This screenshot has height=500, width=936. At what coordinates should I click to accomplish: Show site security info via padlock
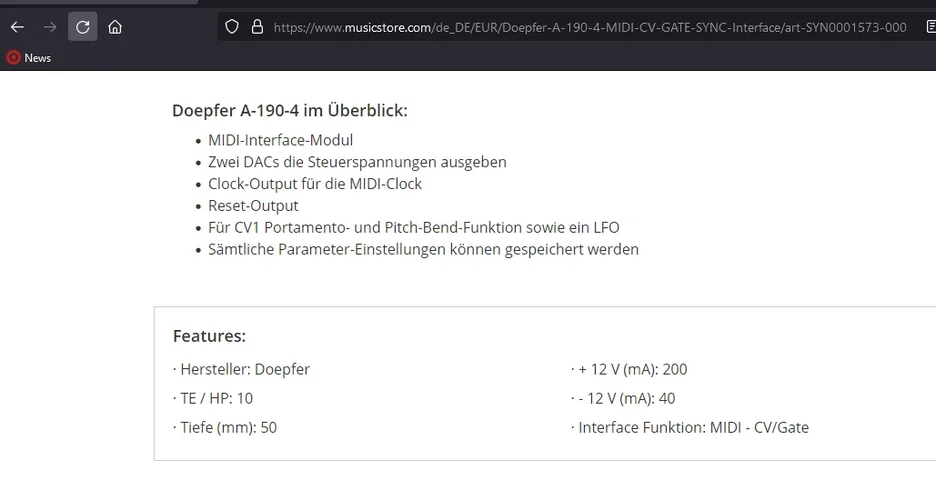pyautogui.click(x=257, y=27)
